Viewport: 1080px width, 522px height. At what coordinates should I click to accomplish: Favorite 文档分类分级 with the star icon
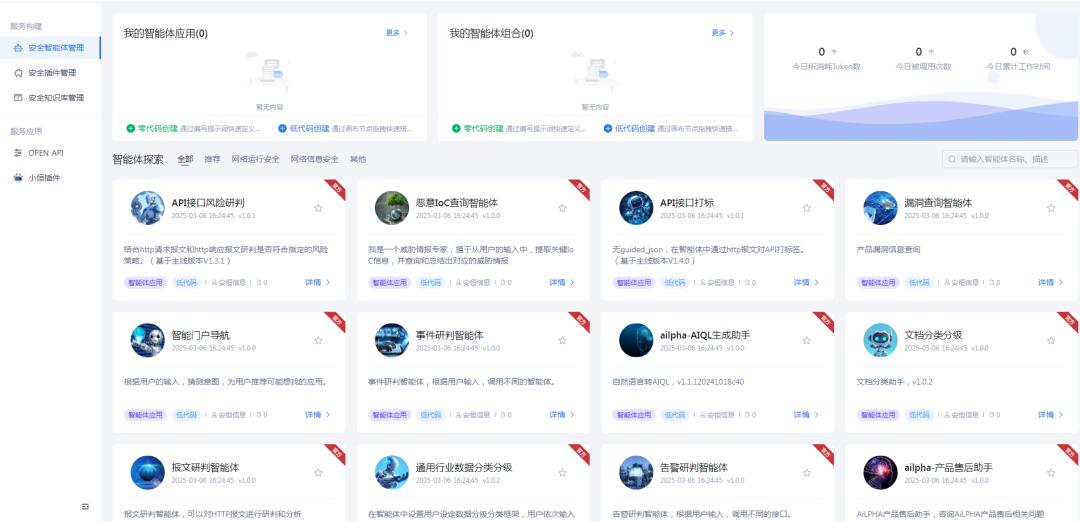click(1051, 340)
